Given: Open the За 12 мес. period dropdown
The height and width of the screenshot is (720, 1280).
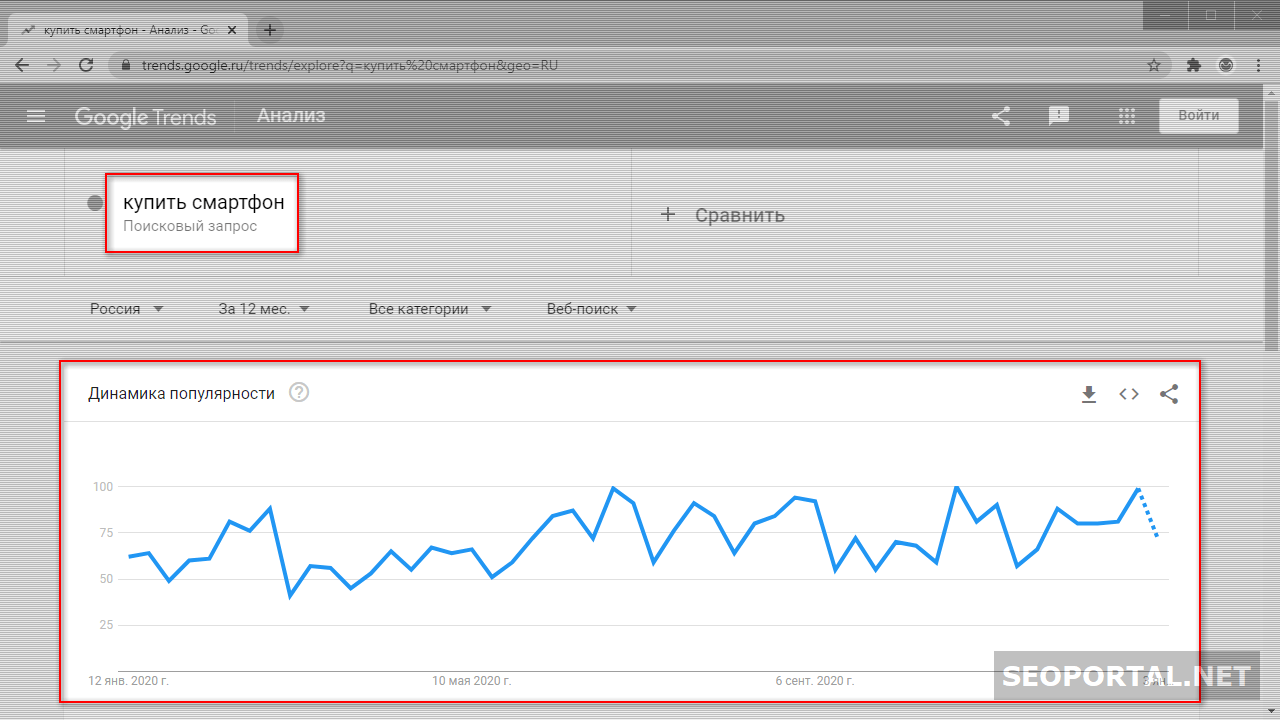Looking at the screenshot, I should click(264, 309).
